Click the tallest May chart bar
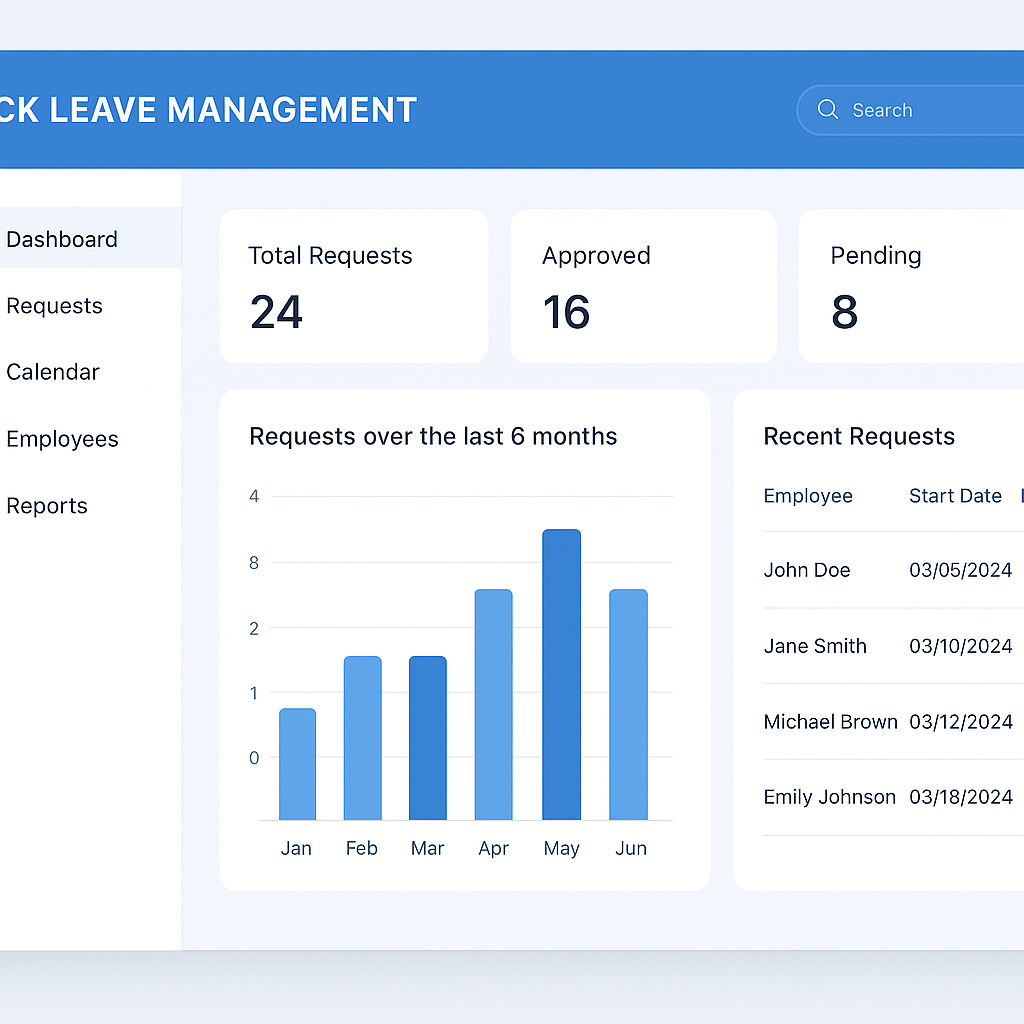The width and height of the screenshot is (1024, 1024). point(561,675)
